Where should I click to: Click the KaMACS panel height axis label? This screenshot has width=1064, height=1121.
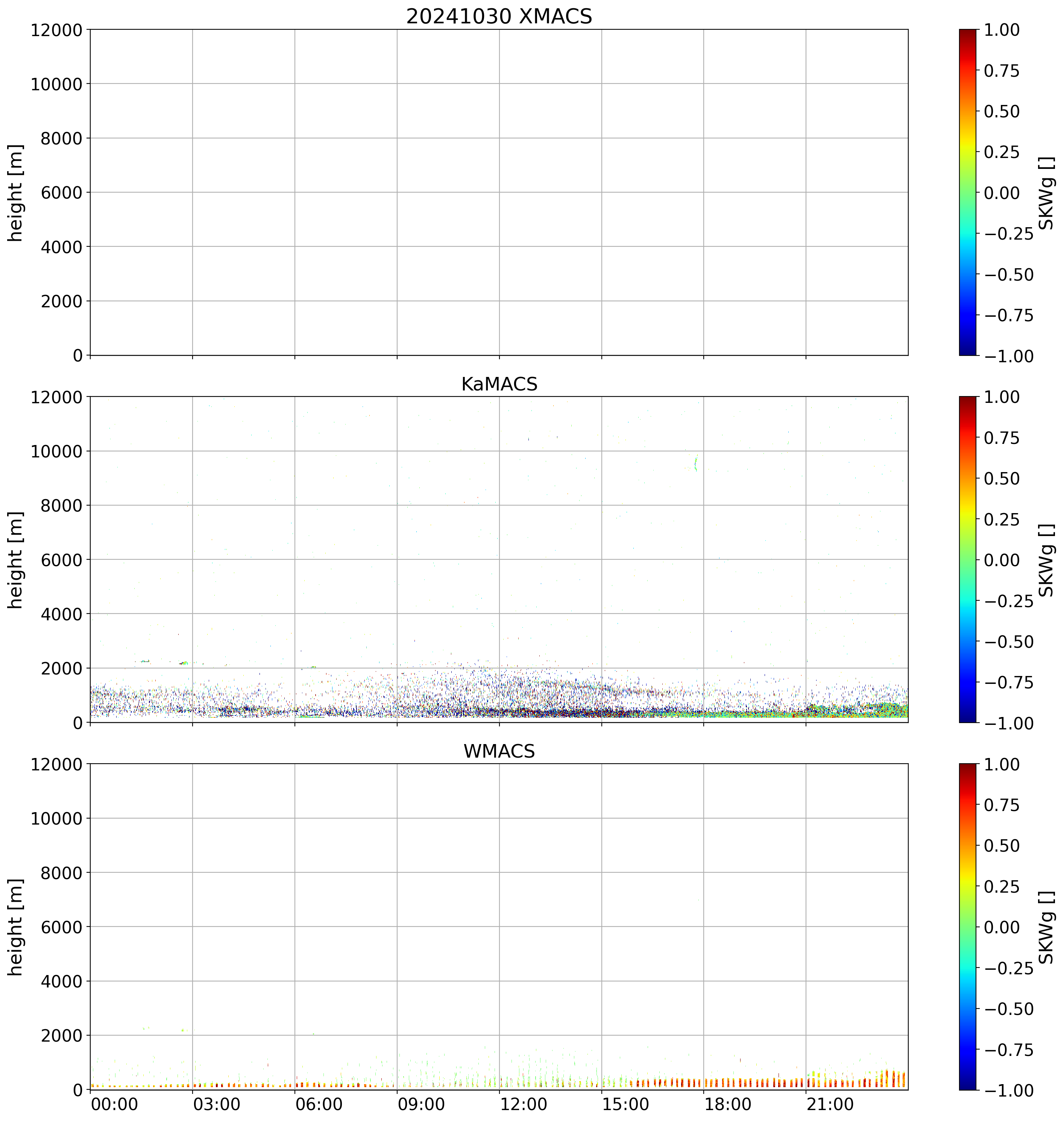(x=16, y=560)
